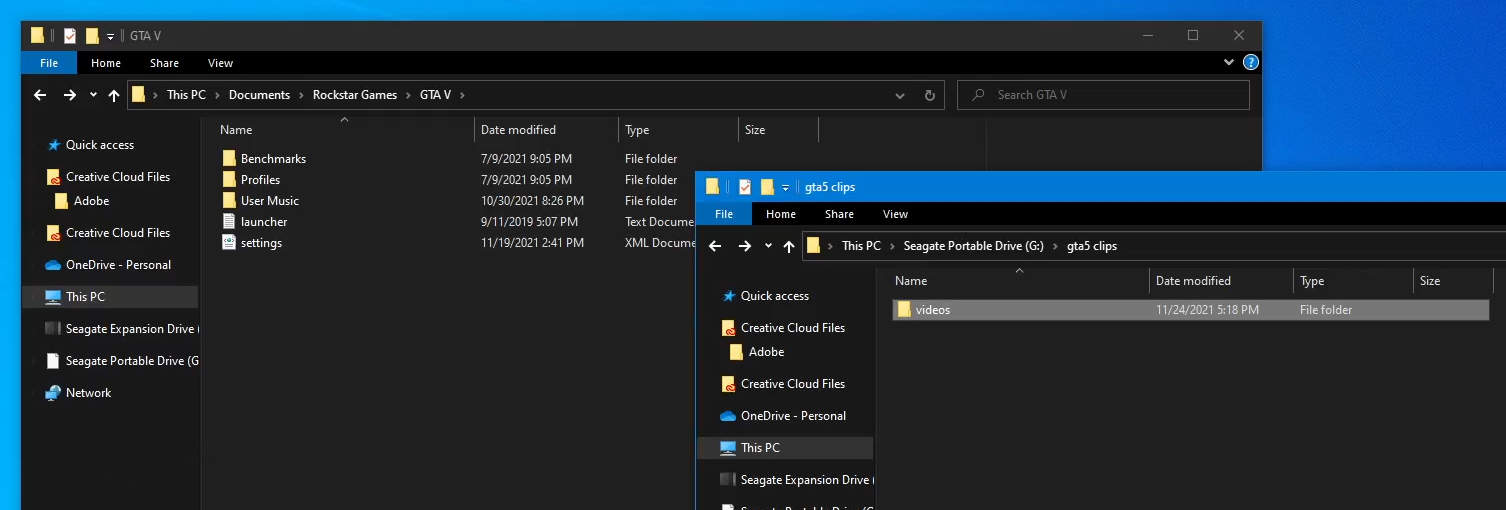
Task: Click date 11/19/2021 2:41 PM of settings
Action: pyautogui.click(x=532, y=243)
